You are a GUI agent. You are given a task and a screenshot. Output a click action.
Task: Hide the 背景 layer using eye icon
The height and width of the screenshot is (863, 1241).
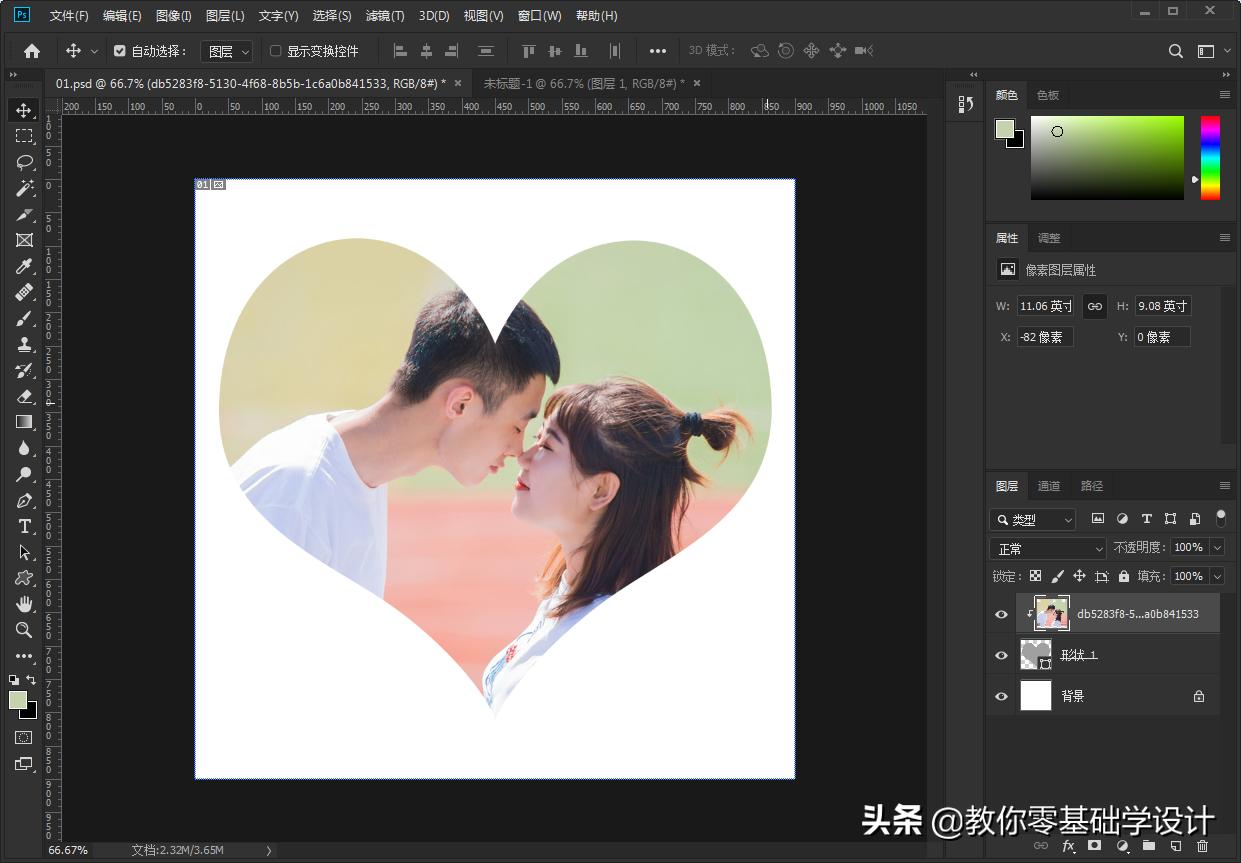(x=1001, y=696)
